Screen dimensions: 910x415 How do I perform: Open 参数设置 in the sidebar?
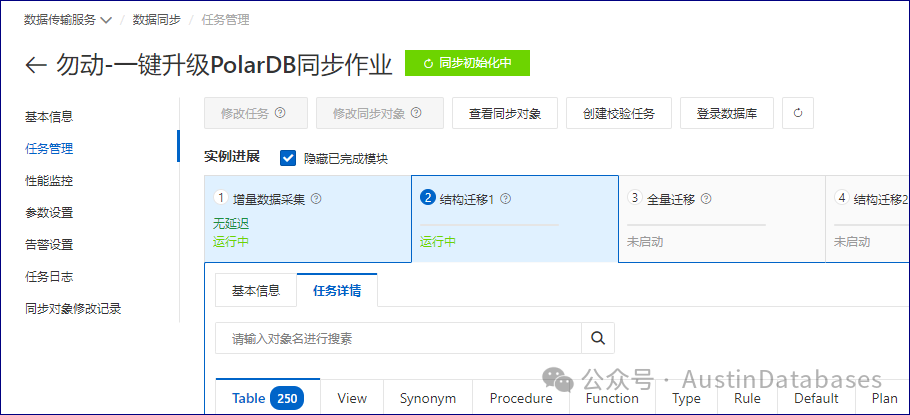point(49,212)
